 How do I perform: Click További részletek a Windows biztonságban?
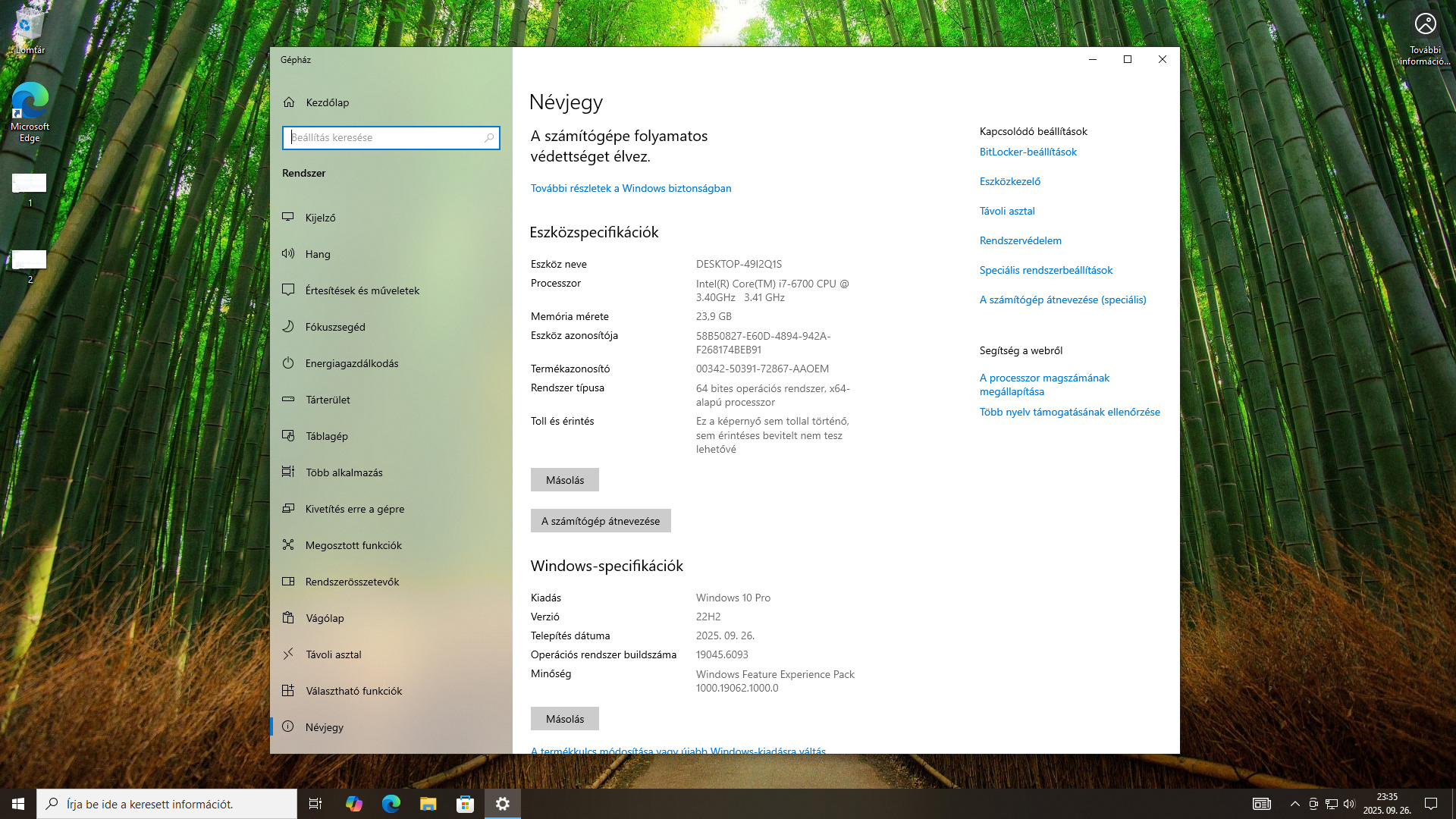[x=630, y=188]
